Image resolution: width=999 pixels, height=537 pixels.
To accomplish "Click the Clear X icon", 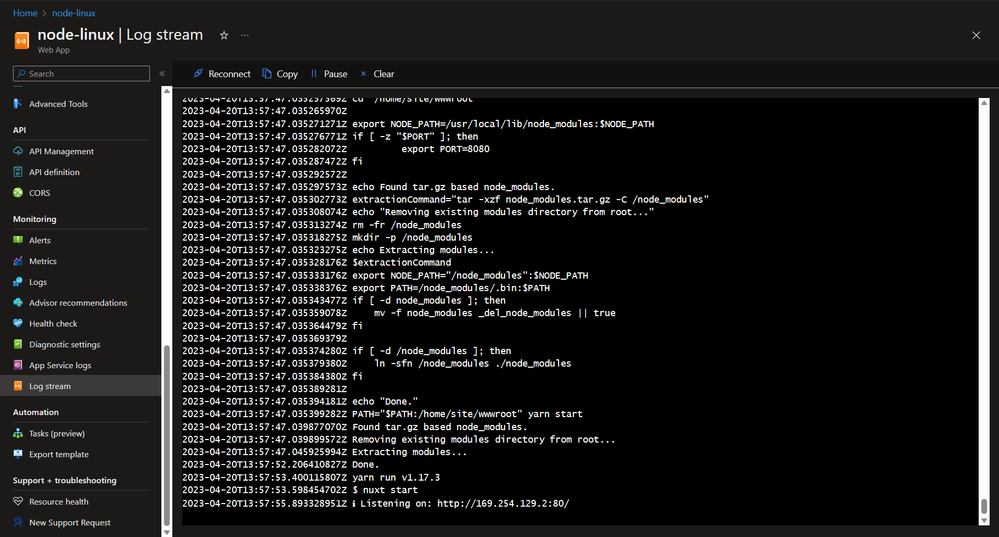I will point(363,73).
